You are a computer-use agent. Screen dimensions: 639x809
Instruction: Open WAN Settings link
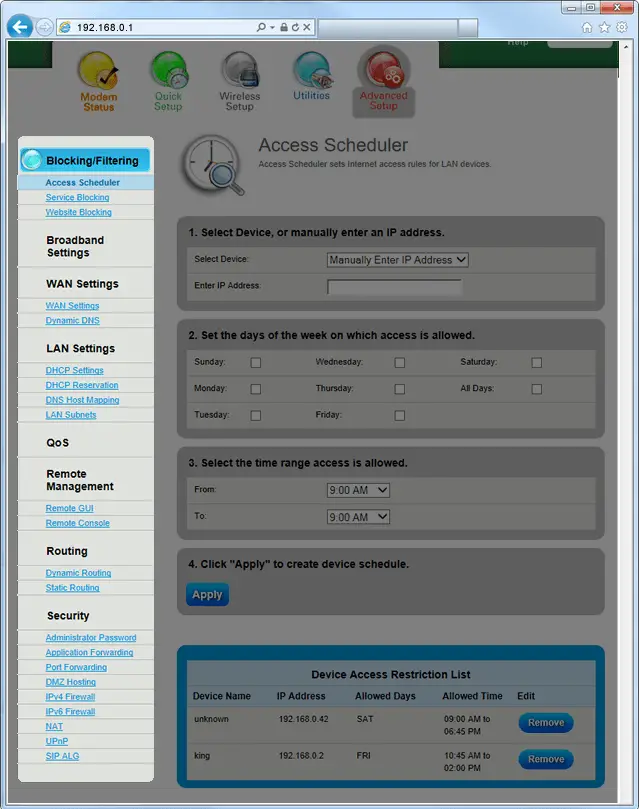[x=72, y=306]
